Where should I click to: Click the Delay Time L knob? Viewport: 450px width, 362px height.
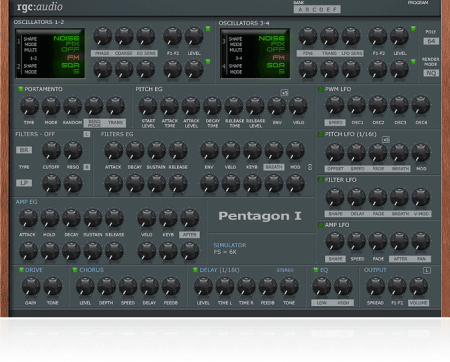pos(225,286)
